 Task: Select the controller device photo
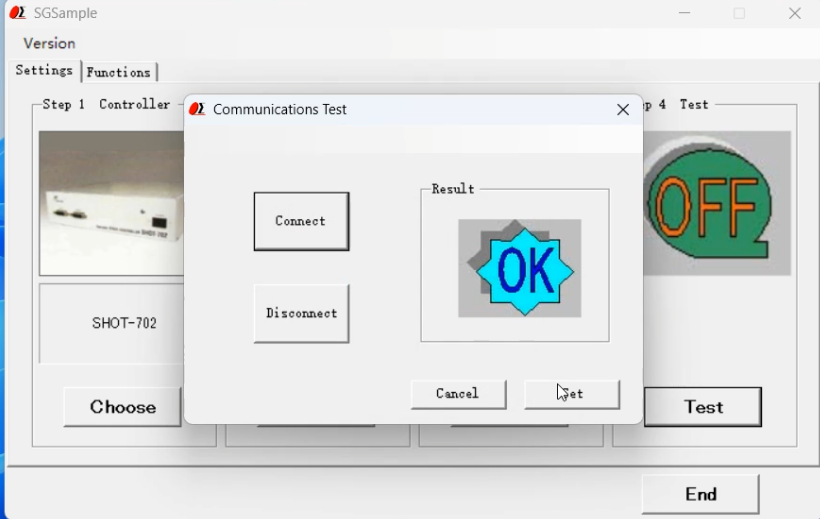111,203
